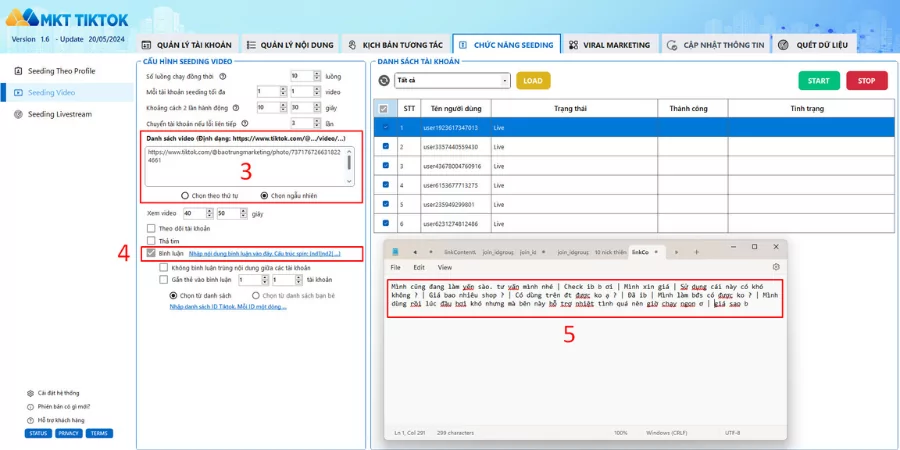Click the Cài đặt hệ thống gear icon
Image resolution: width=900 pixels, height=450 pixels.
click(x=30, y=393)
